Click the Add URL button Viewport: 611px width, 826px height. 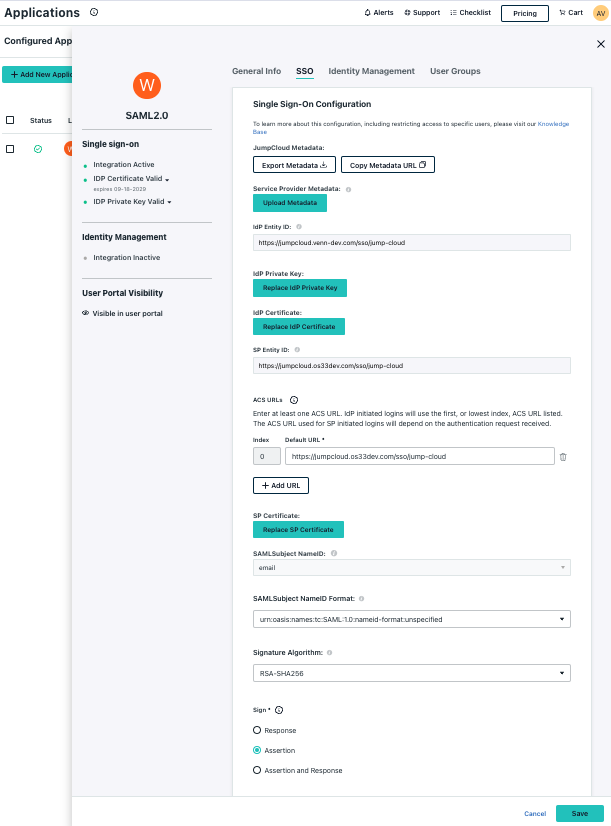pyautogui.click(x=281, y=486)
